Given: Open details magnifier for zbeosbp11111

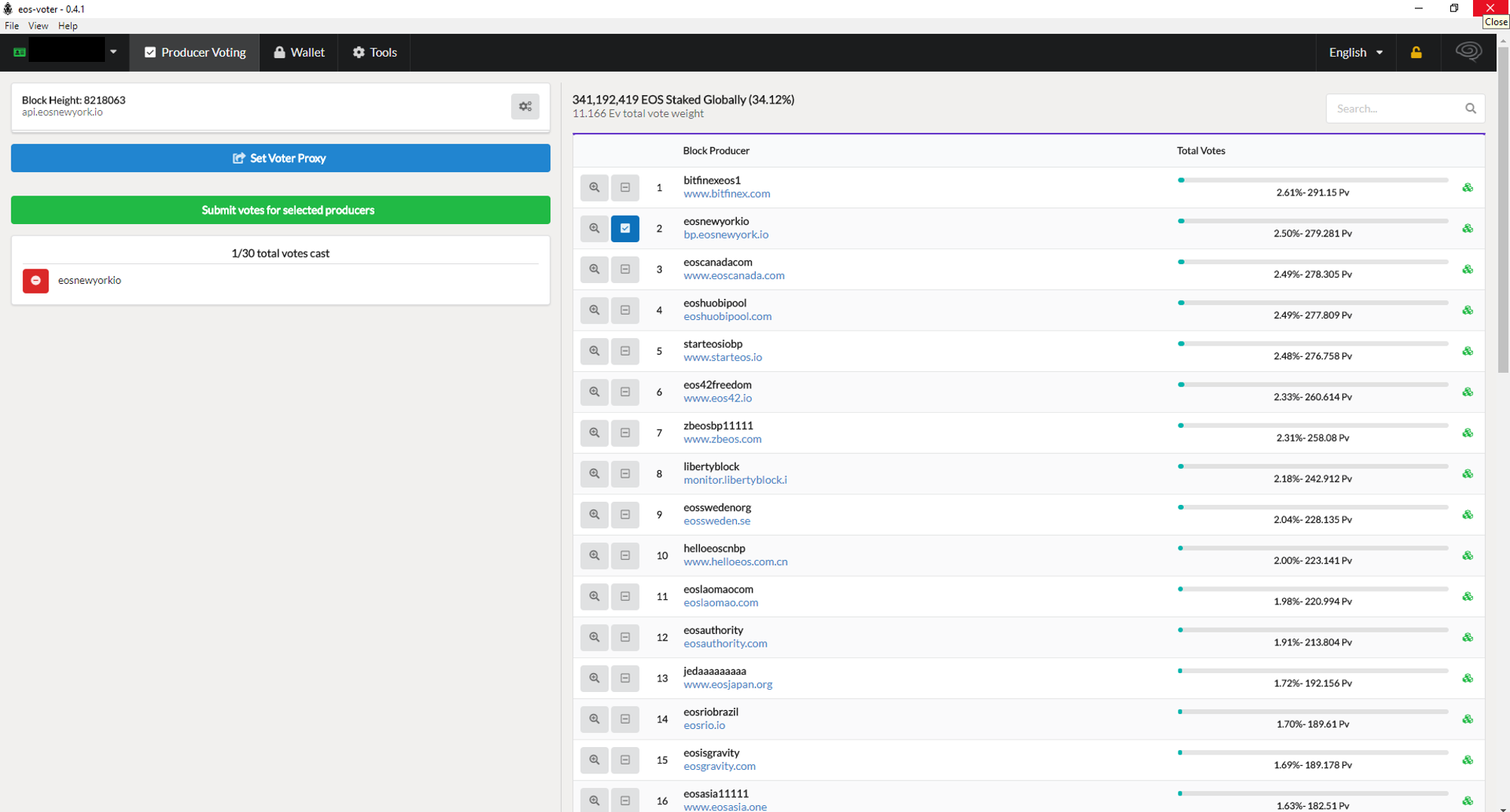Looking at the screenshot, I should (x=594, y=432).
